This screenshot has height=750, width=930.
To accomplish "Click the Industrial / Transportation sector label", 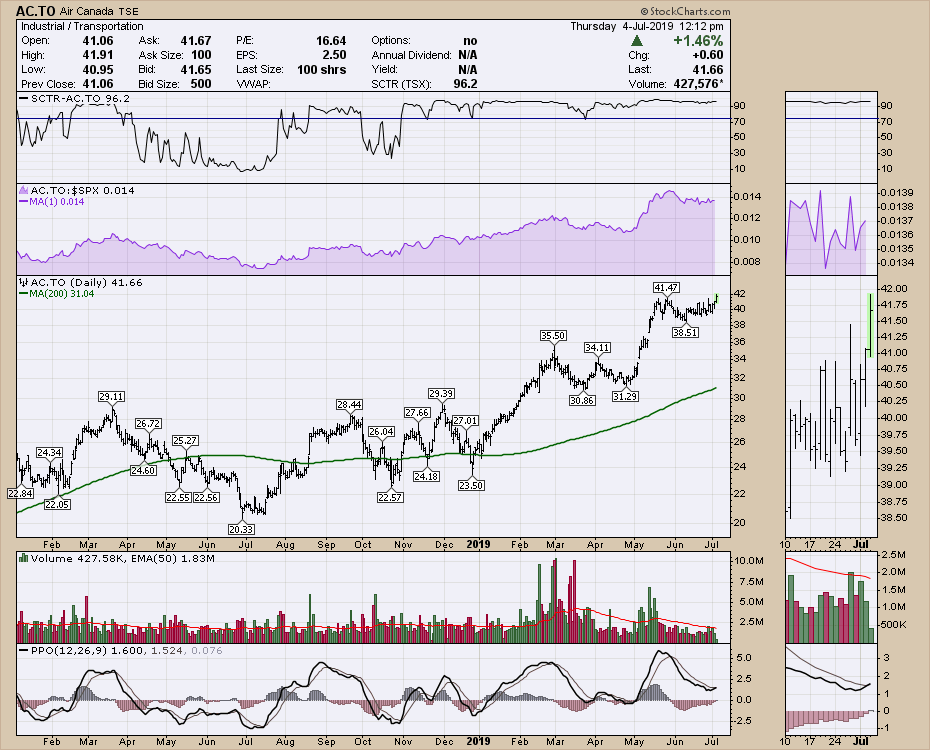I will coord(82,27).
